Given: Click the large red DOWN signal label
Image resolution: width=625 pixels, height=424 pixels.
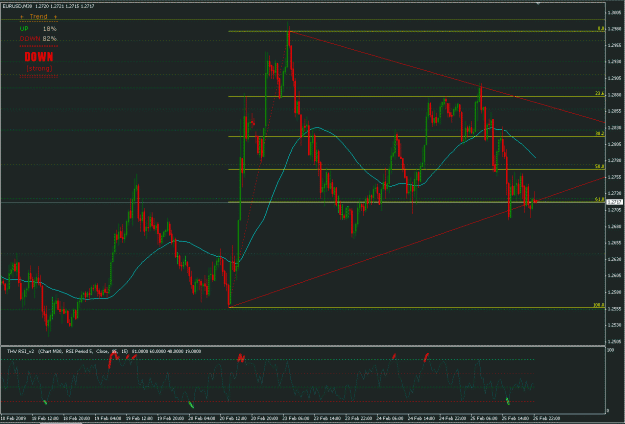Looking at the screenshot, I should 39,57.
